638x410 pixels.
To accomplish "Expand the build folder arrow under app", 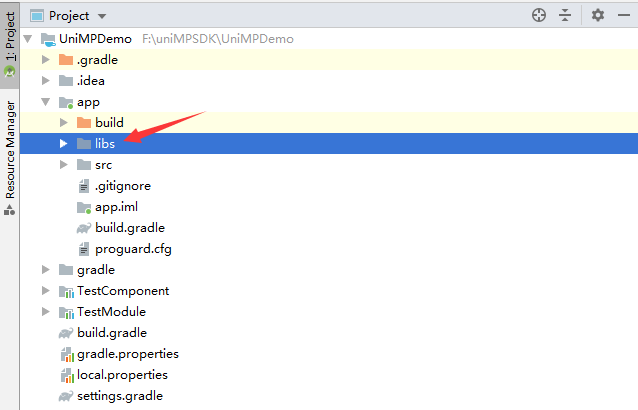I will 63,122.
